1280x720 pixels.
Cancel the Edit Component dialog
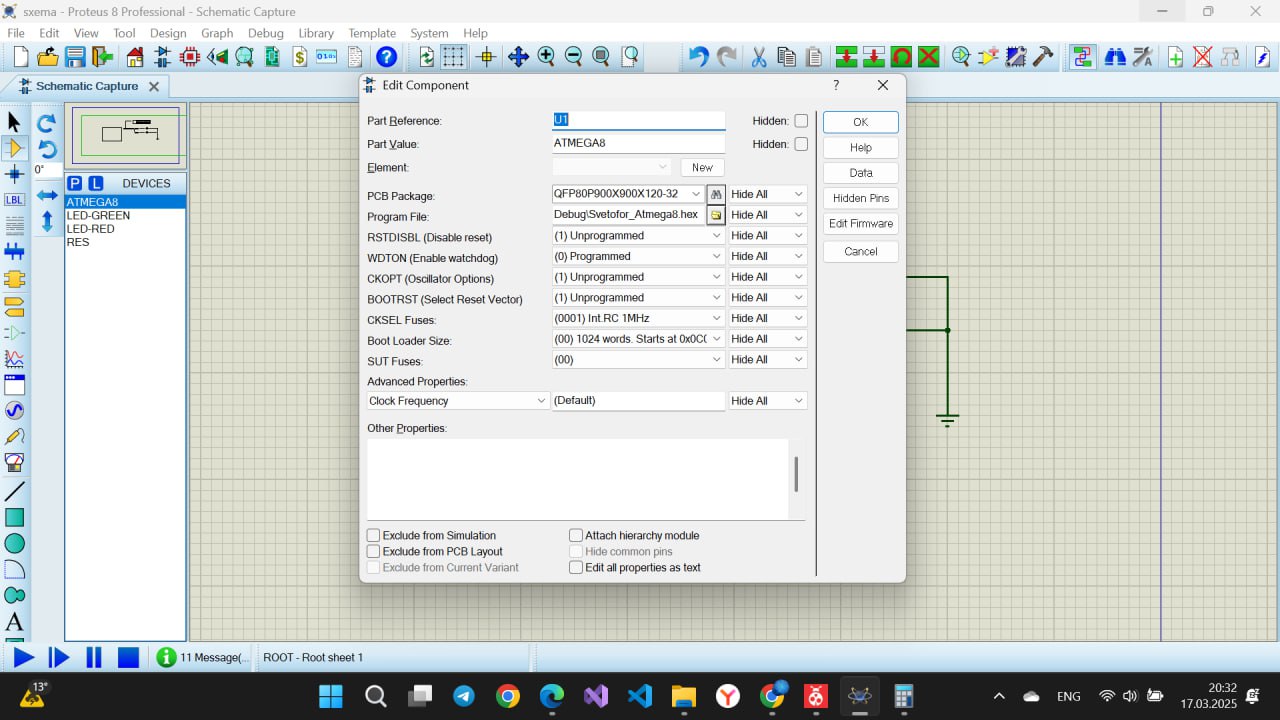coord(860,251)
